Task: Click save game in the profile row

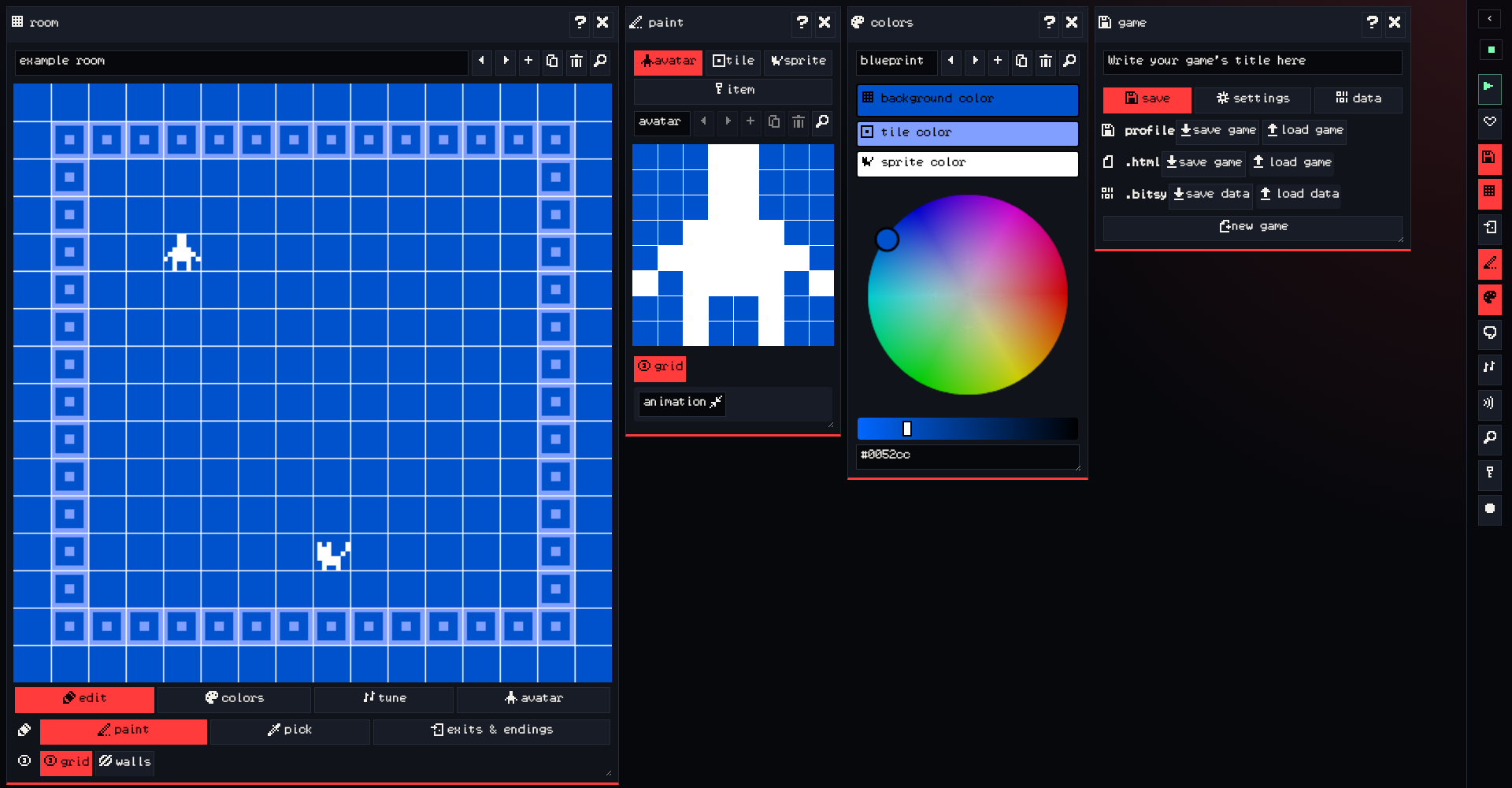Action: click(1217, 131)
